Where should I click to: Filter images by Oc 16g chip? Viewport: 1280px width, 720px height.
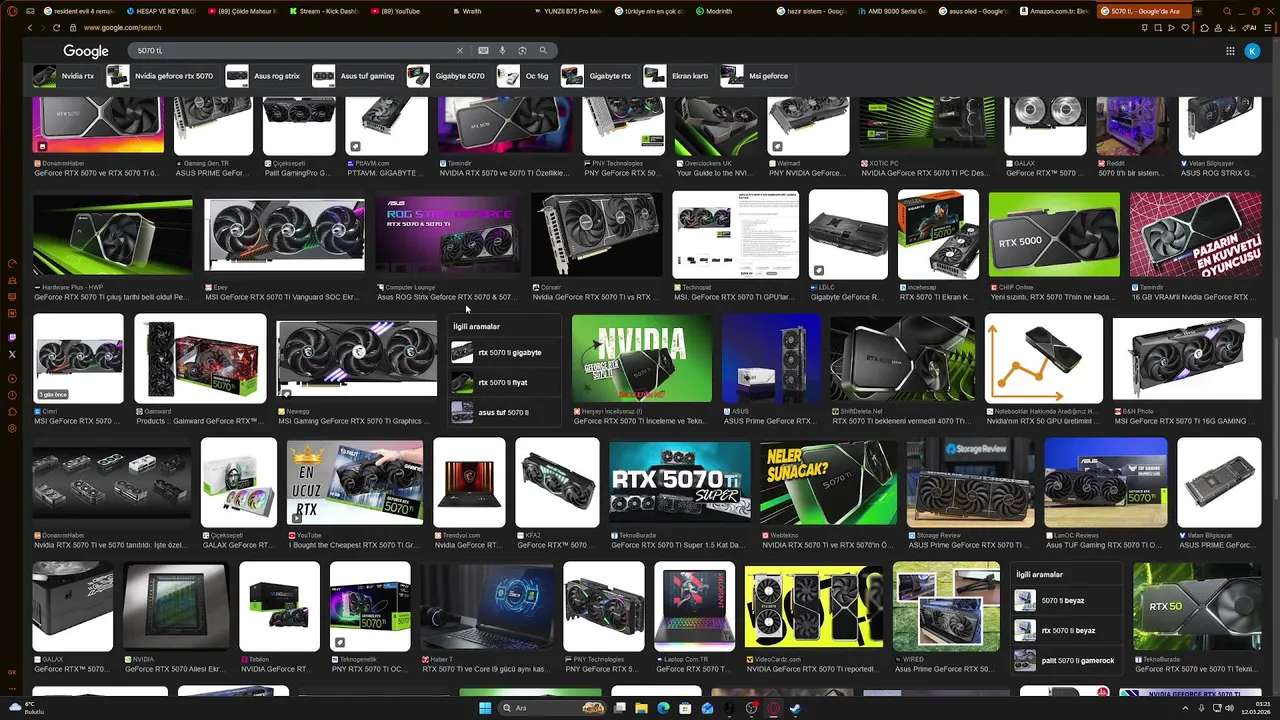point(525,76)
